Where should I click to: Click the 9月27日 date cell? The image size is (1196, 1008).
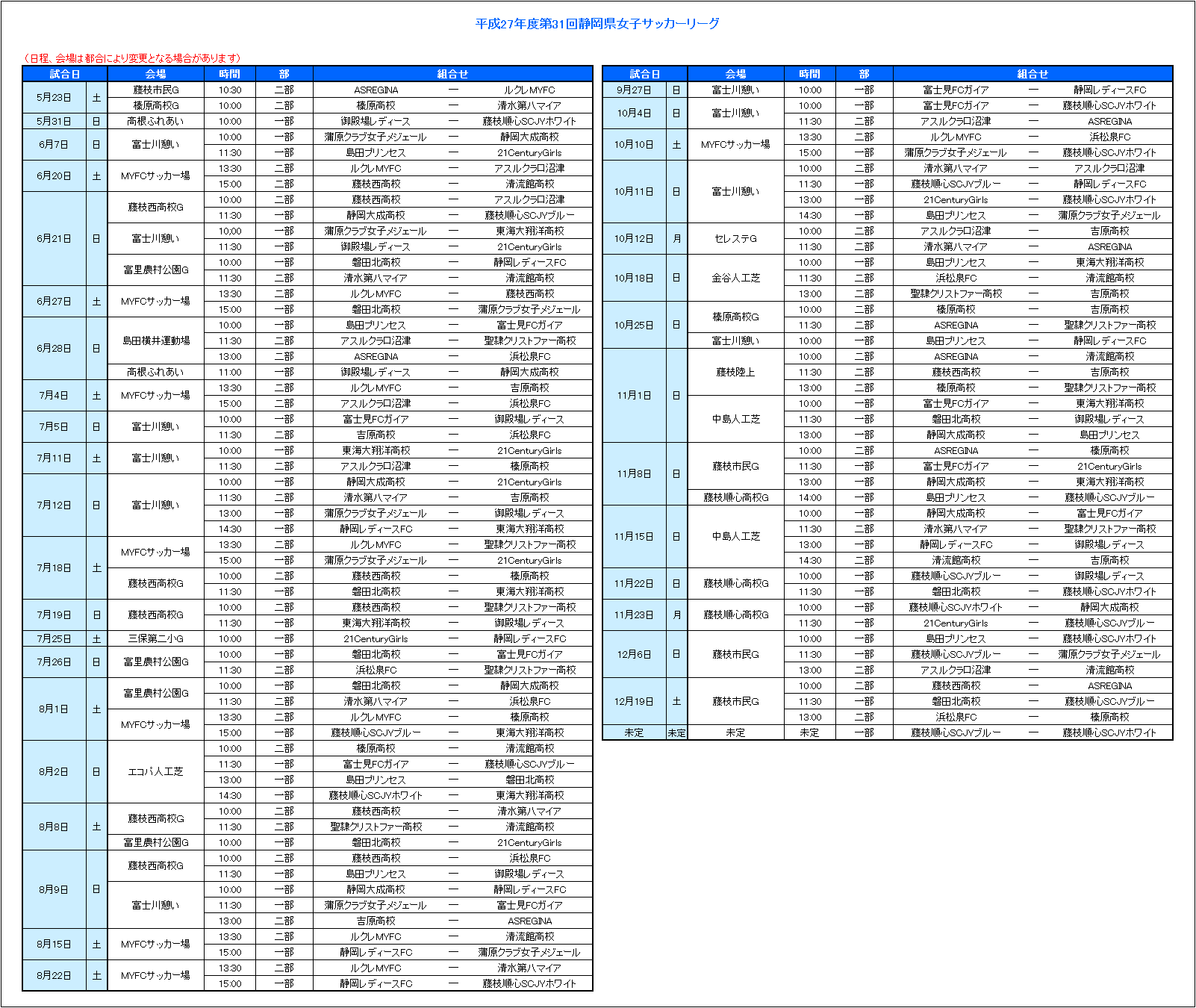coord(635,90)
